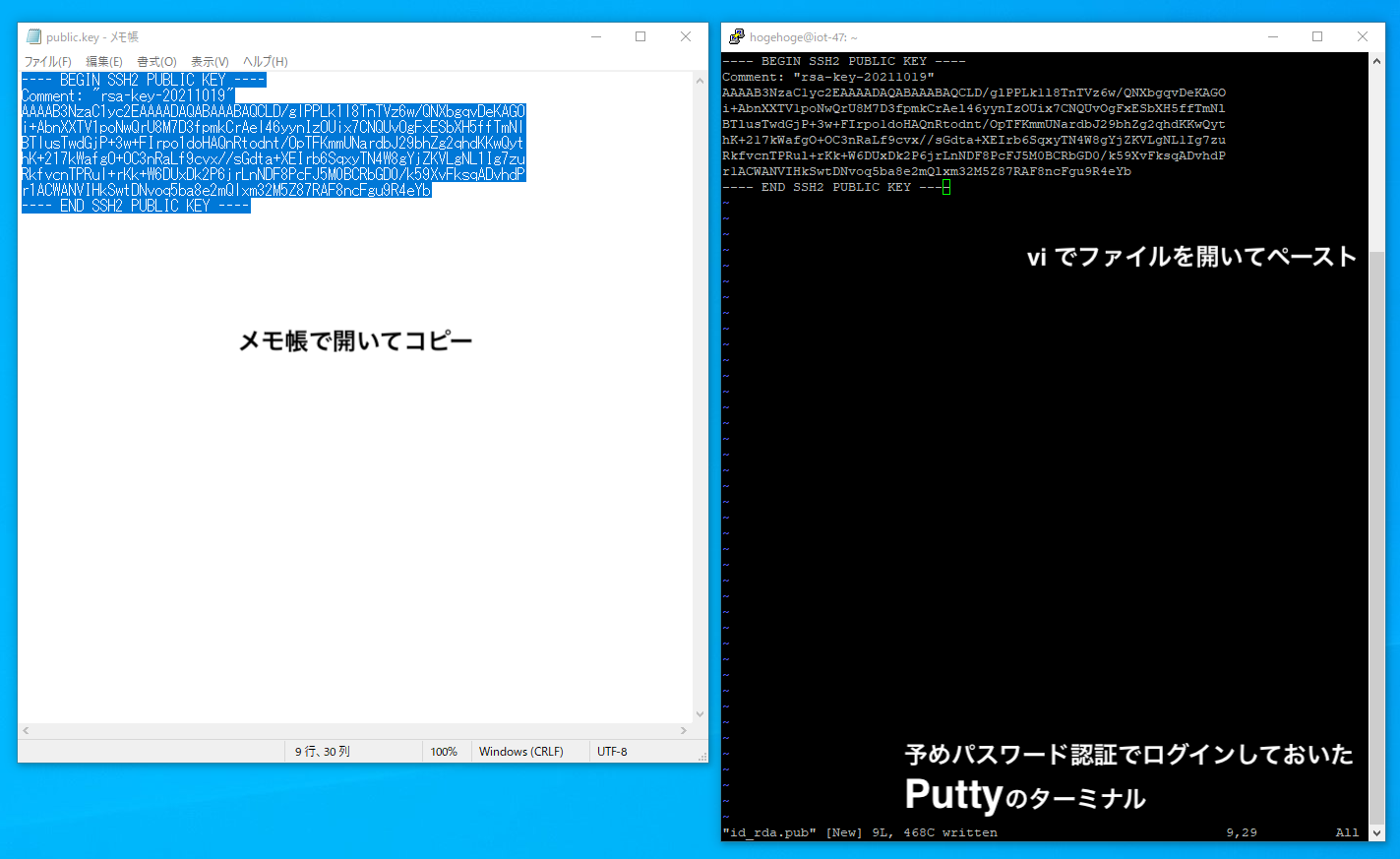The height and width of the screenshot is (859, 1400).
Task: Click the END SSH2 PUBLIC KEY line in Notepad
Action: 136,206
